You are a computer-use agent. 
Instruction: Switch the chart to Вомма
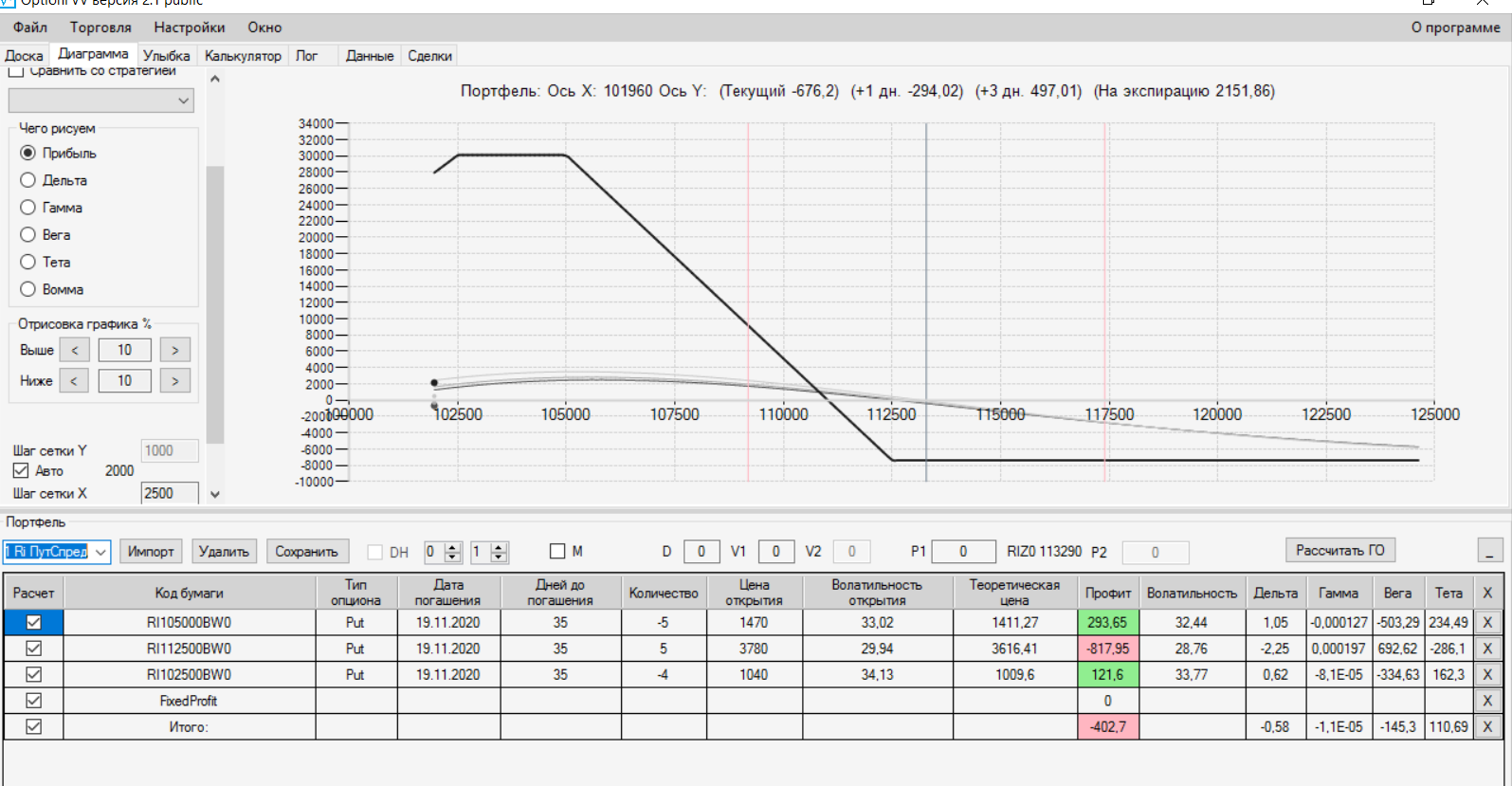27,289
